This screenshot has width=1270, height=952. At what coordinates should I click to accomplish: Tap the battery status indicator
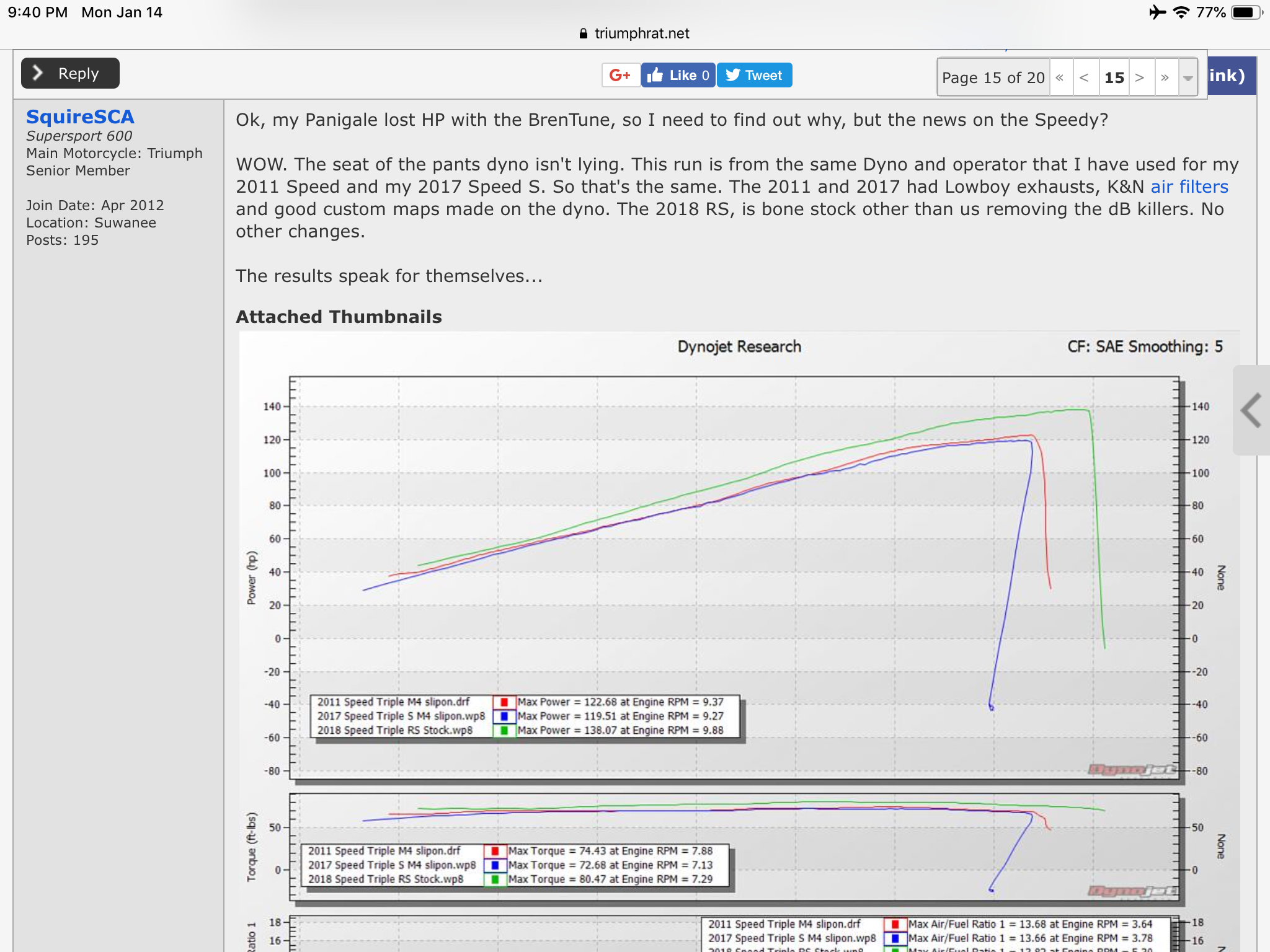[1246, 12]
